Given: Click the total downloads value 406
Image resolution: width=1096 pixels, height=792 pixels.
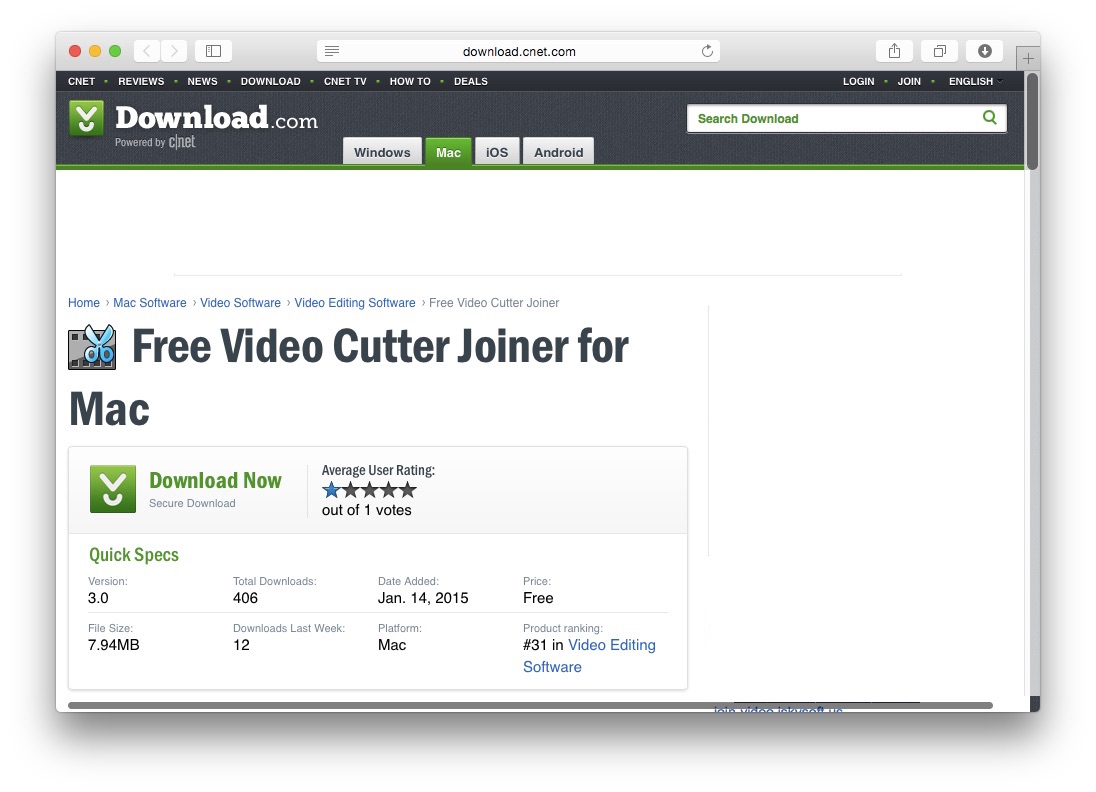Looking at the screenshot, I should click(x=245, y=598).
